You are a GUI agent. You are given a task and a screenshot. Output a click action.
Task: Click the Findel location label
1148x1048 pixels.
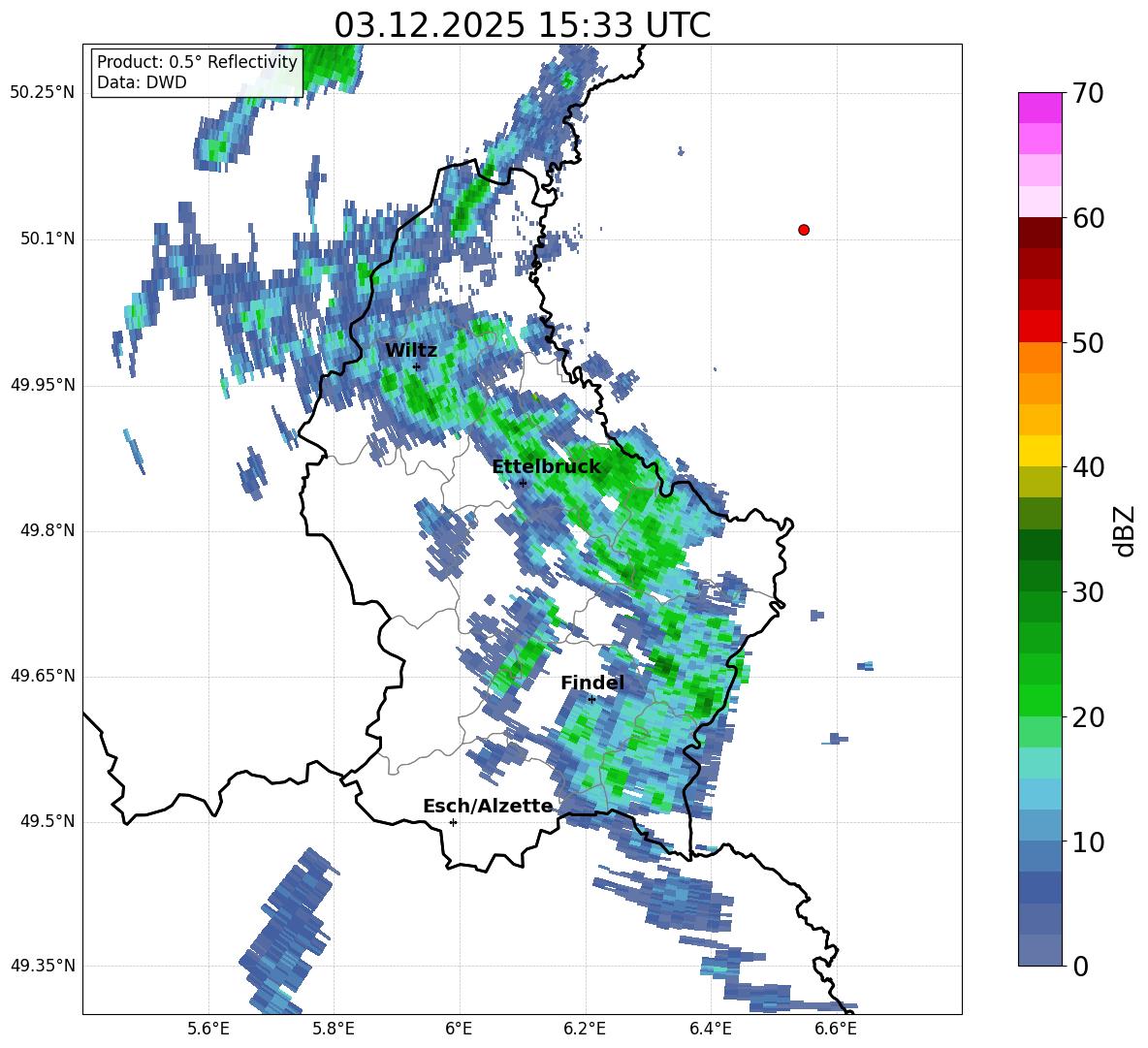(592, 683)
